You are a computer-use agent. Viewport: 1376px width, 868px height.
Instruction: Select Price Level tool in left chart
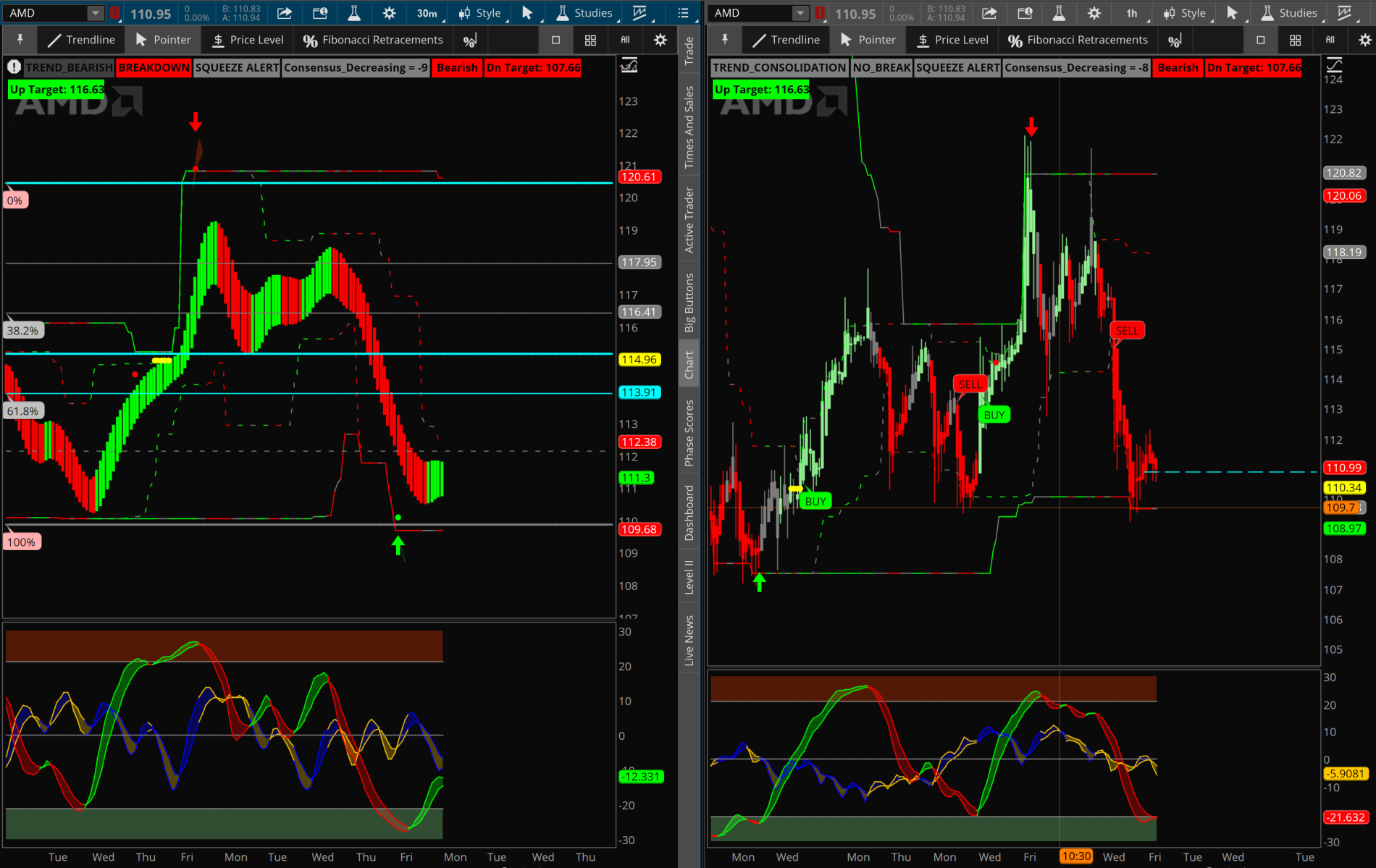pyautogui.click(x=248, y=40)
